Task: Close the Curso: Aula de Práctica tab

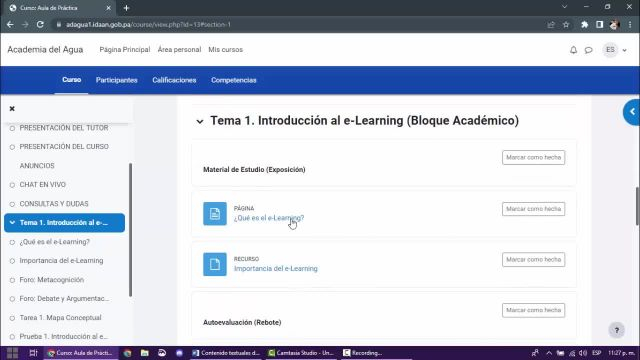Action: 108,8
